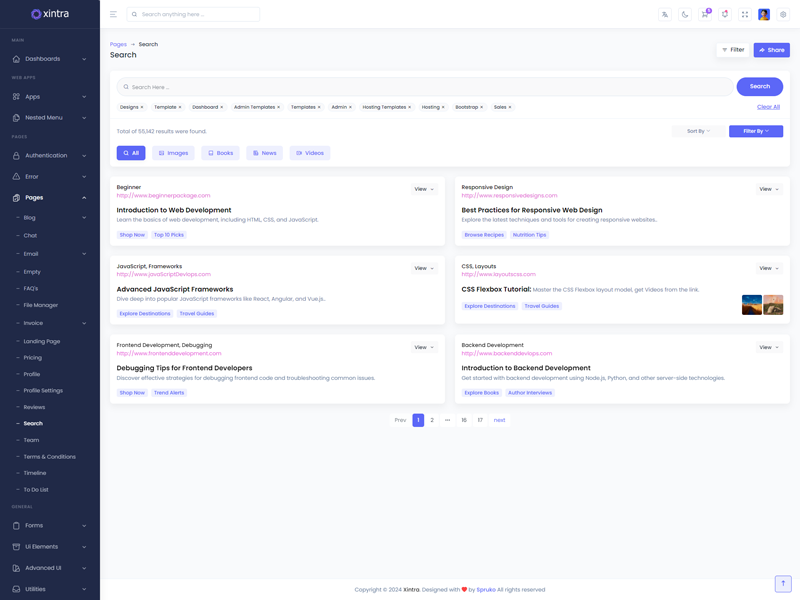
Task: Open the Filter By dropdown
Action: click(756, 131)
